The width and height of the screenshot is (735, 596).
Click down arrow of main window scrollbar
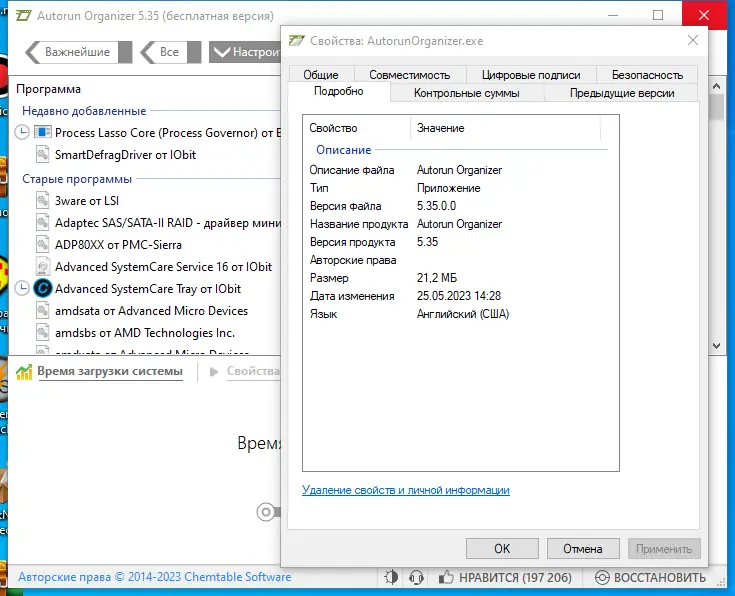[x=716, y=346]
